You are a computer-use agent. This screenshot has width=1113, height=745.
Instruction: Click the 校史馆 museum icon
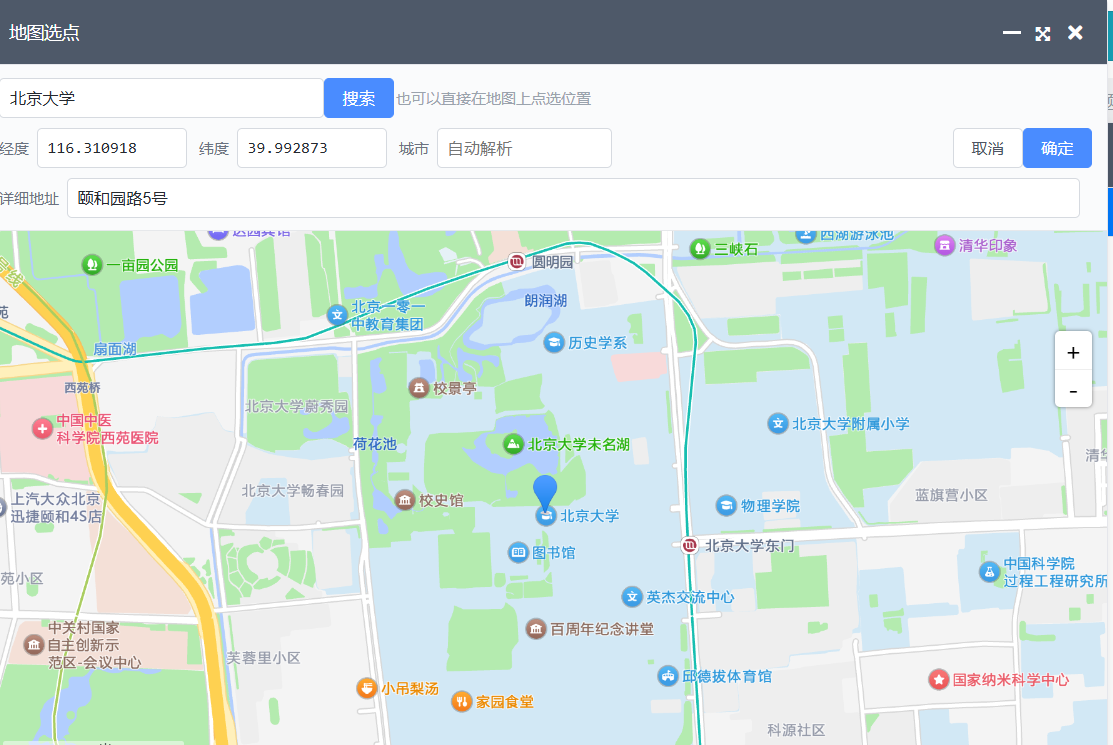[x=405, y=500]
